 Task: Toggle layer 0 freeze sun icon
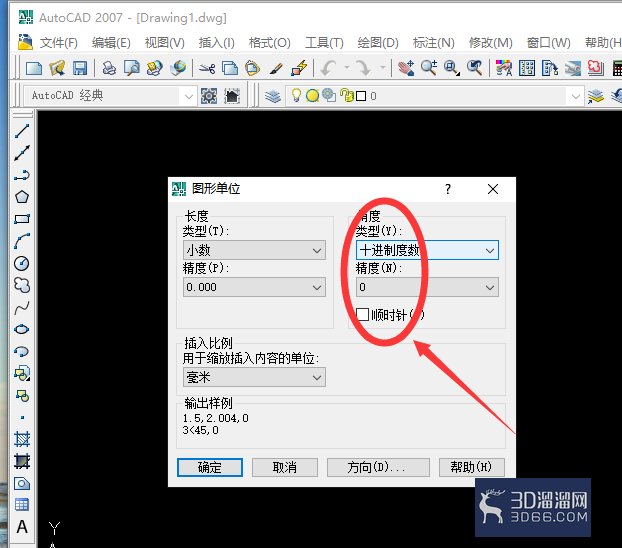click(313, 96)
